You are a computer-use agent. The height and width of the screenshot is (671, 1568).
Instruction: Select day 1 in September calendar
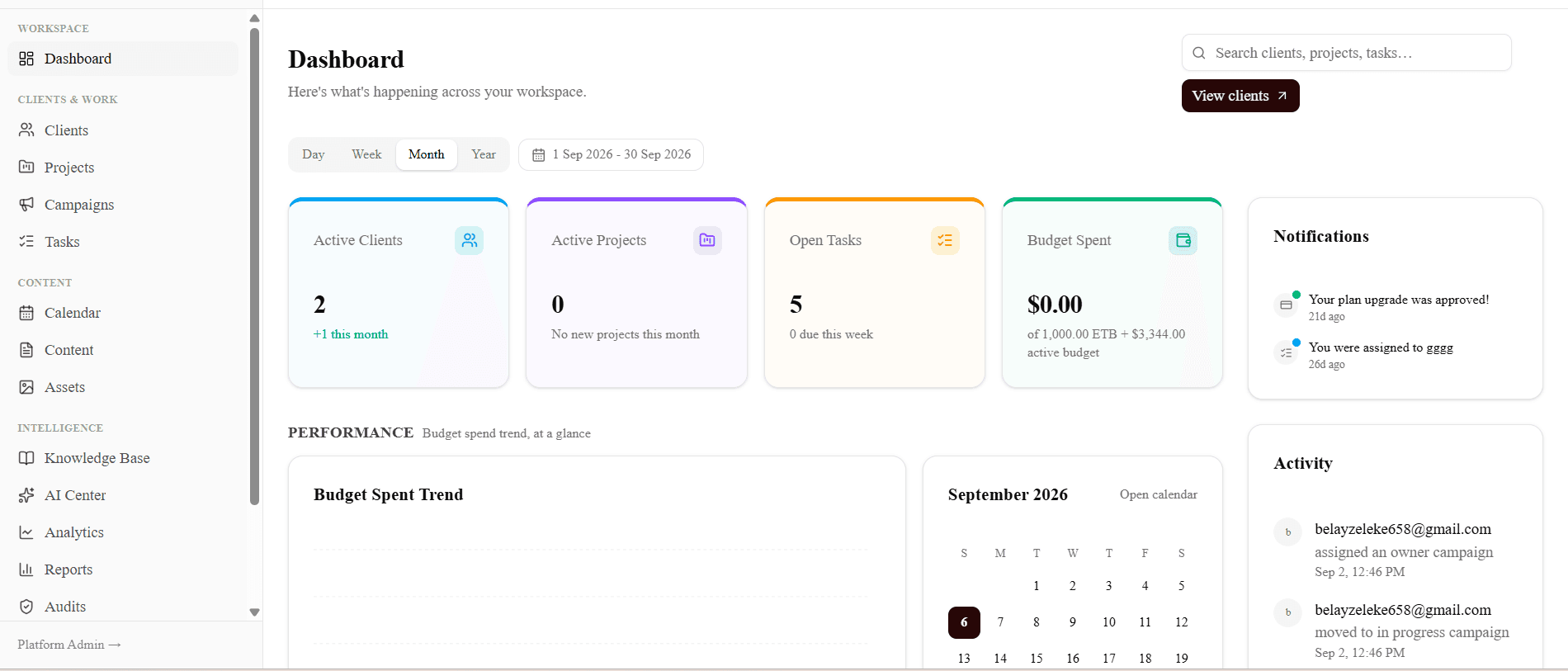click(x=1037, y=586)
